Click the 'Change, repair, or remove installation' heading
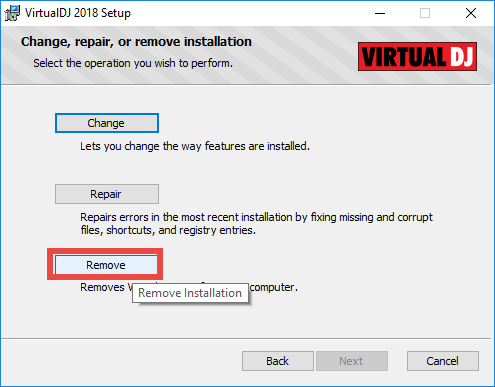This screenshot has width=495, height=387. (x=136, y=42)
